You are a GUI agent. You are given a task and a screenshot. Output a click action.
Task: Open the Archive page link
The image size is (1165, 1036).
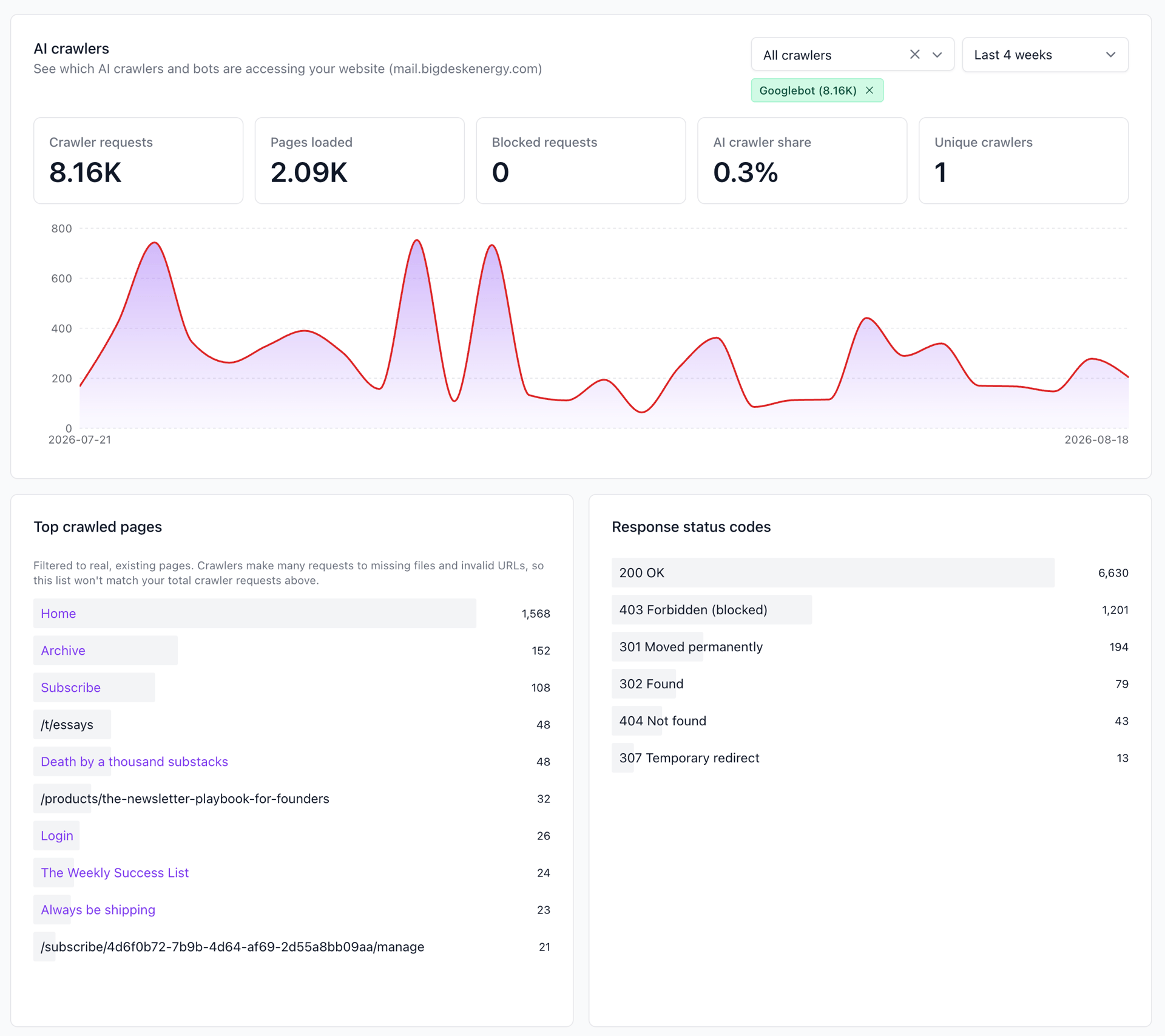[x=63, y=651]
